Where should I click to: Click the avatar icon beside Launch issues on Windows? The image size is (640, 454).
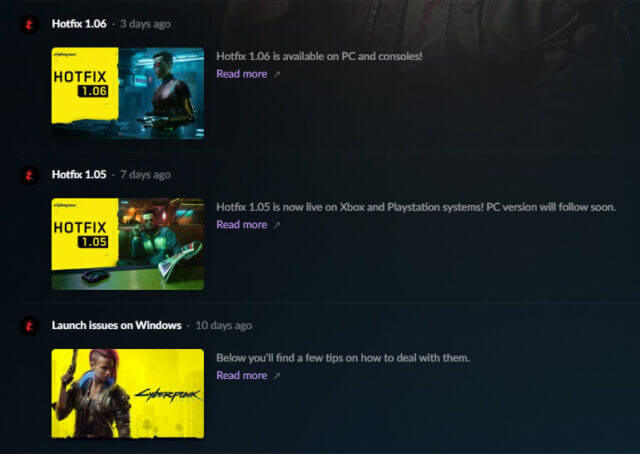[x=29, y=326]
